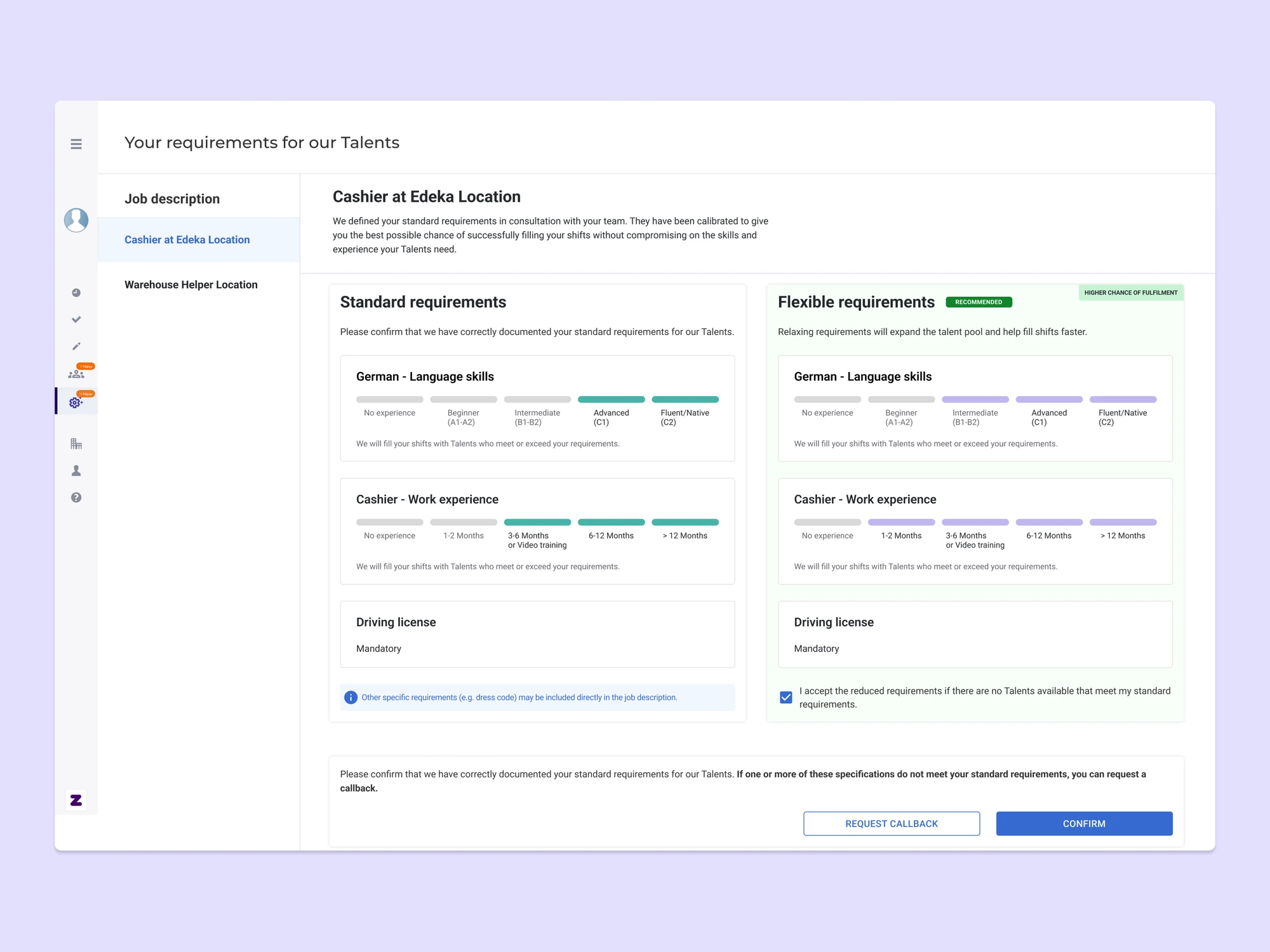Click the blue info icon in notice
This screenshot has height=952, width=1270.
[351, 697]
